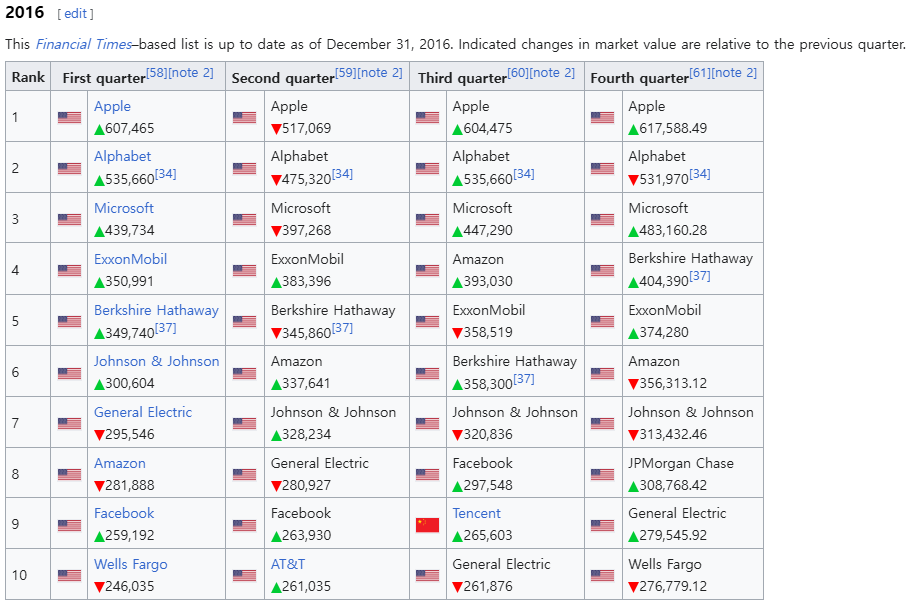
Task: Click the US flag beside Third quarter Apple
Action: 427,117
